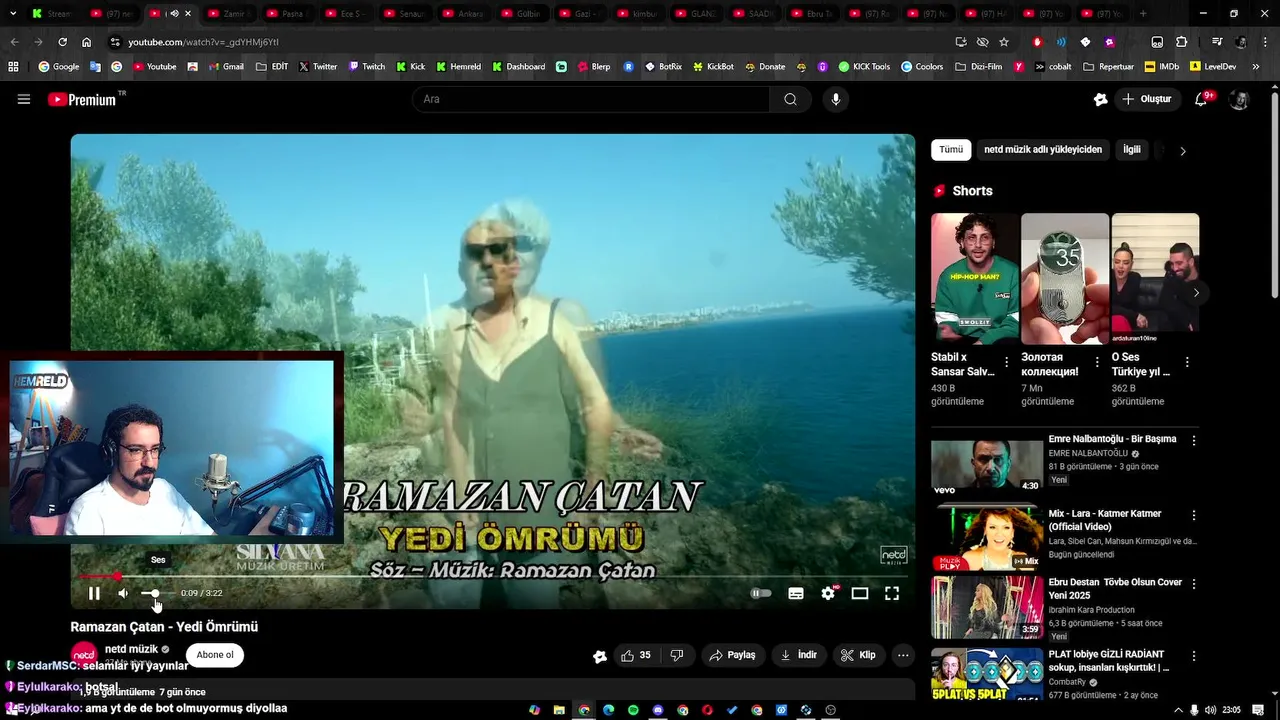Open 'Золотая коллекция!' short thumbnail
Image resolution: width=1280 pixels, height=720 pixels.
pos(1065,279)
